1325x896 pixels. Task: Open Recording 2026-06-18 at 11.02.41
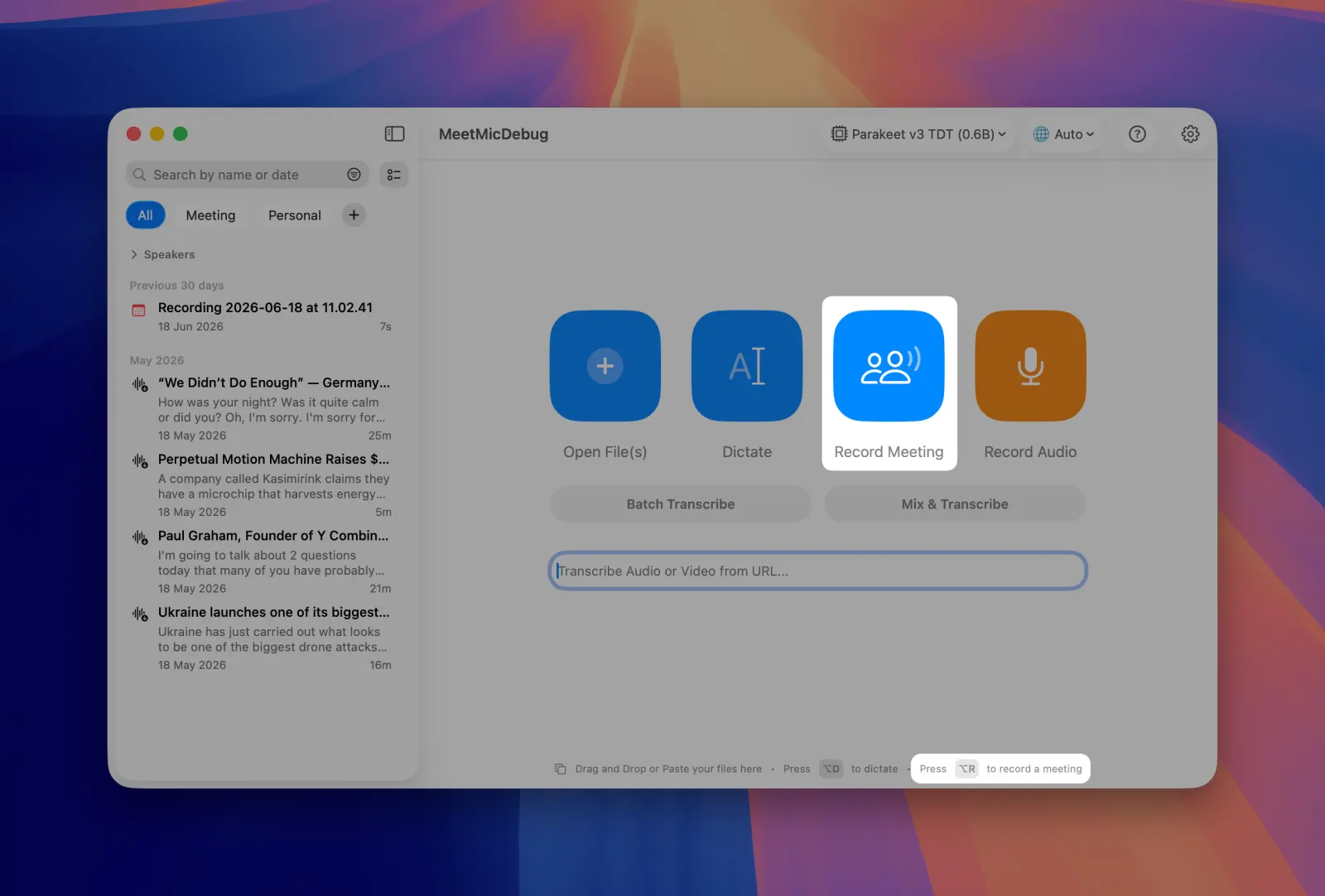261,316
